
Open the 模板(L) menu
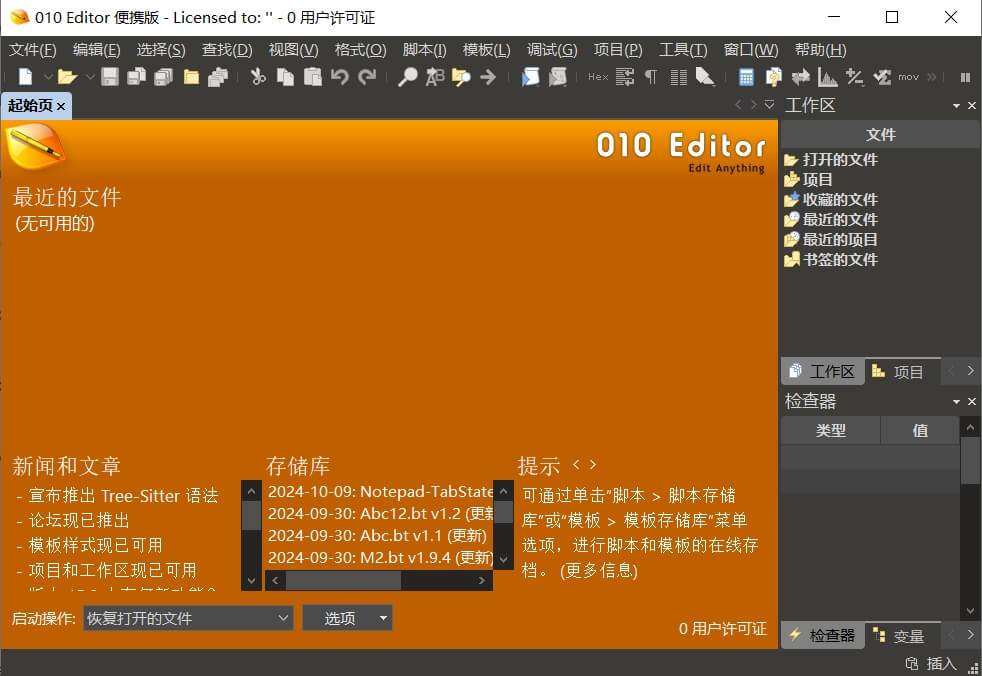(486, 49)
